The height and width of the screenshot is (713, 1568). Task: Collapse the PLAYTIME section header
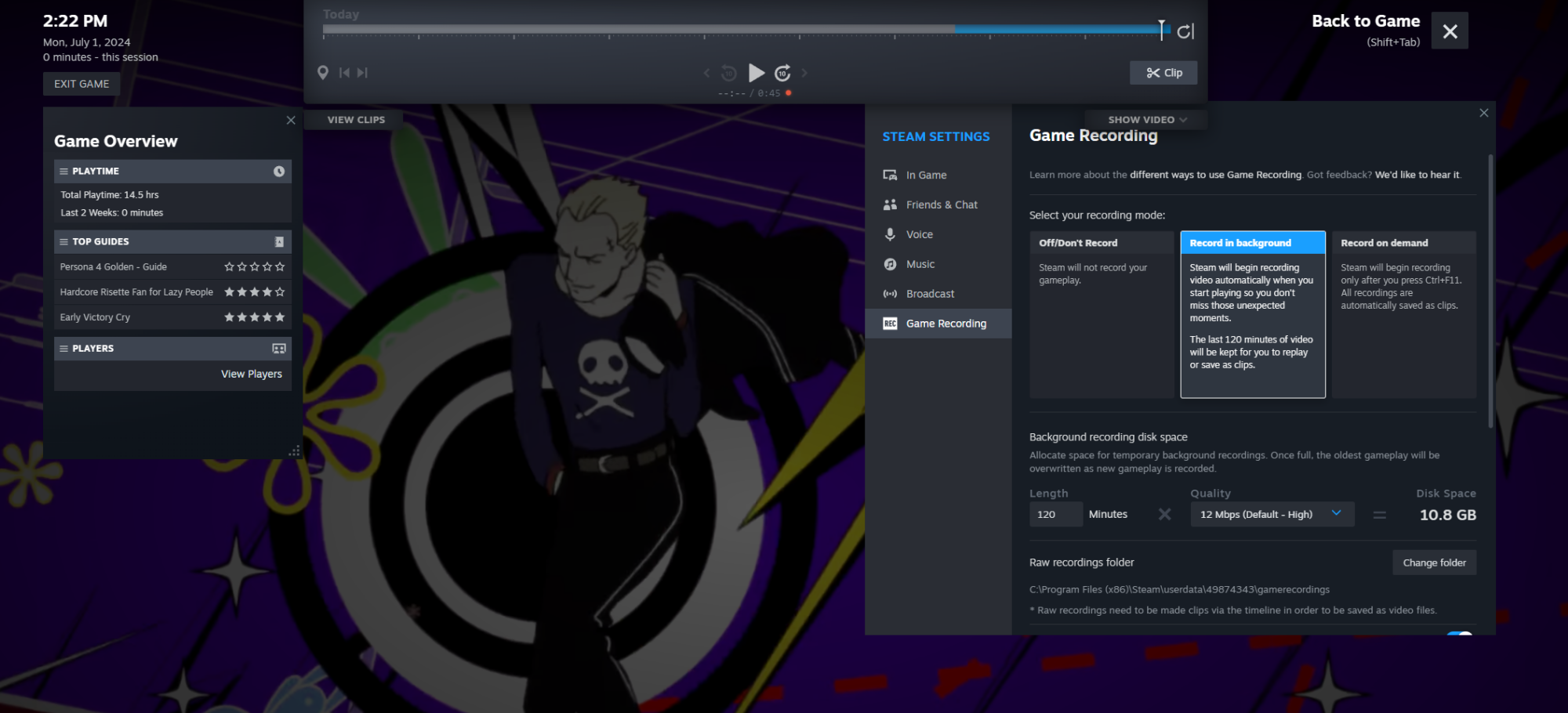172,172
